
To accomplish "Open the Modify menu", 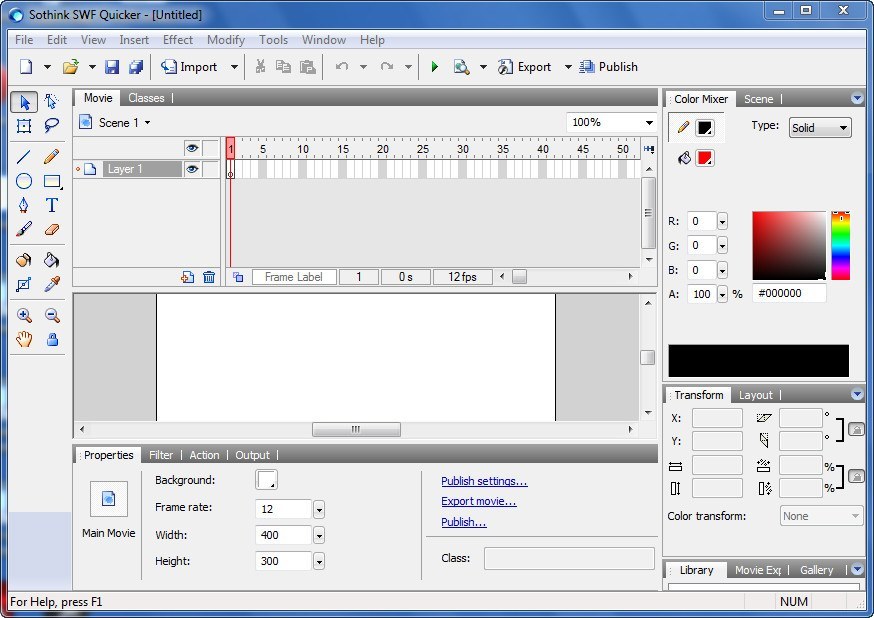I will (x=226, y=40).
